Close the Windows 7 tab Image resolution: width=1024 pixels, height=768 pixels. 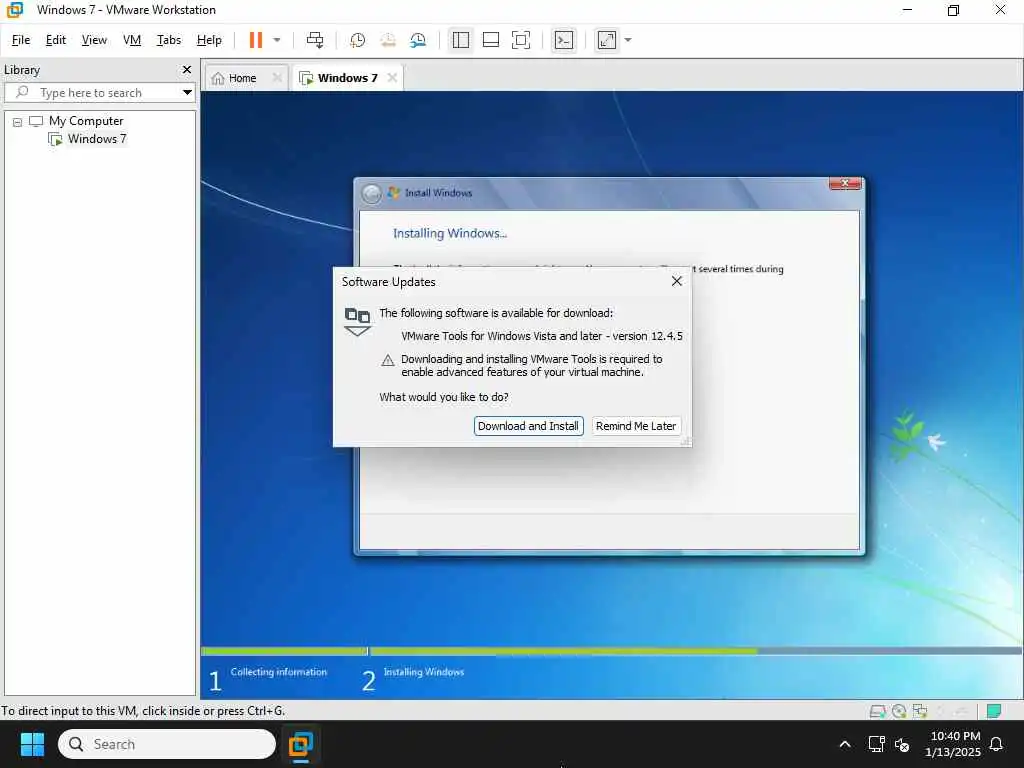pyautogui.click(x=392, y=78)
